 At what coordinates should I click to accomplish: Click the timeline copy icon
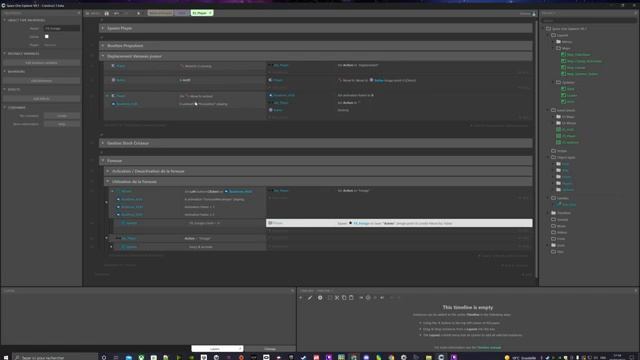click(x=344, y=298)
